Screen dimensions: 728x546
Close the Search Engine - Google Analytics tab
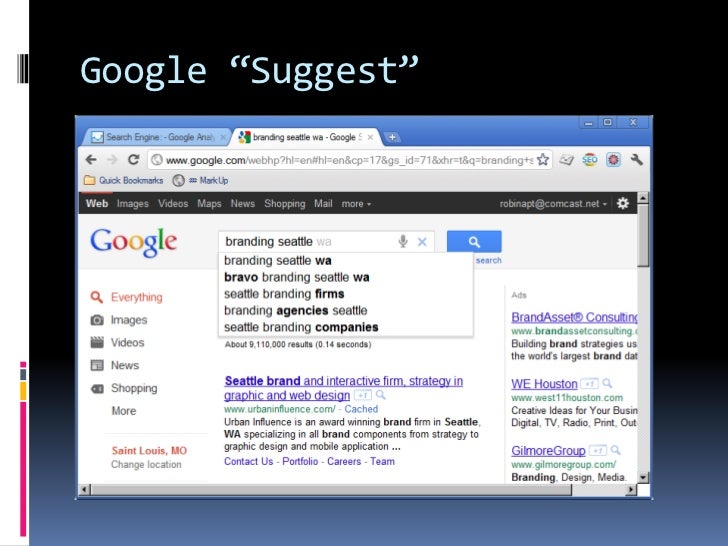point(223,137)
